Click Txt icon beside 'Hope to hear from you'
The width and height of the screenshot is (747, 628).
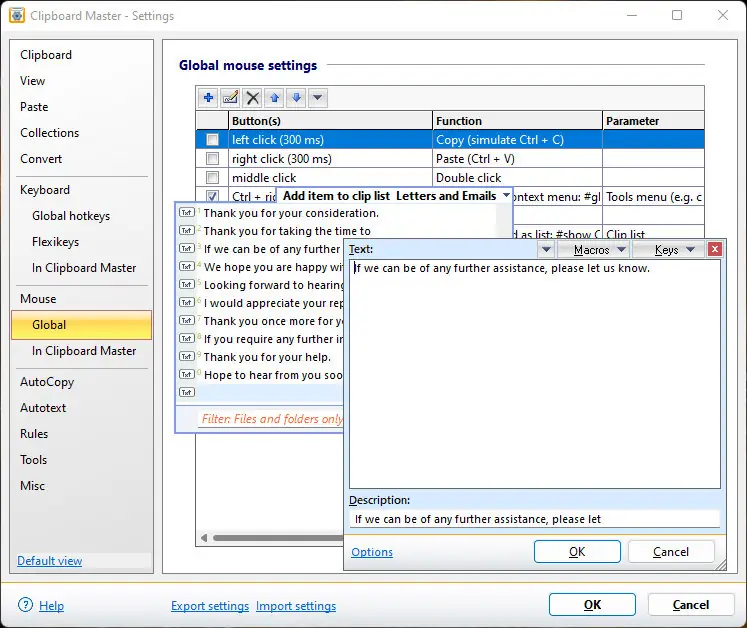(186, 375)
